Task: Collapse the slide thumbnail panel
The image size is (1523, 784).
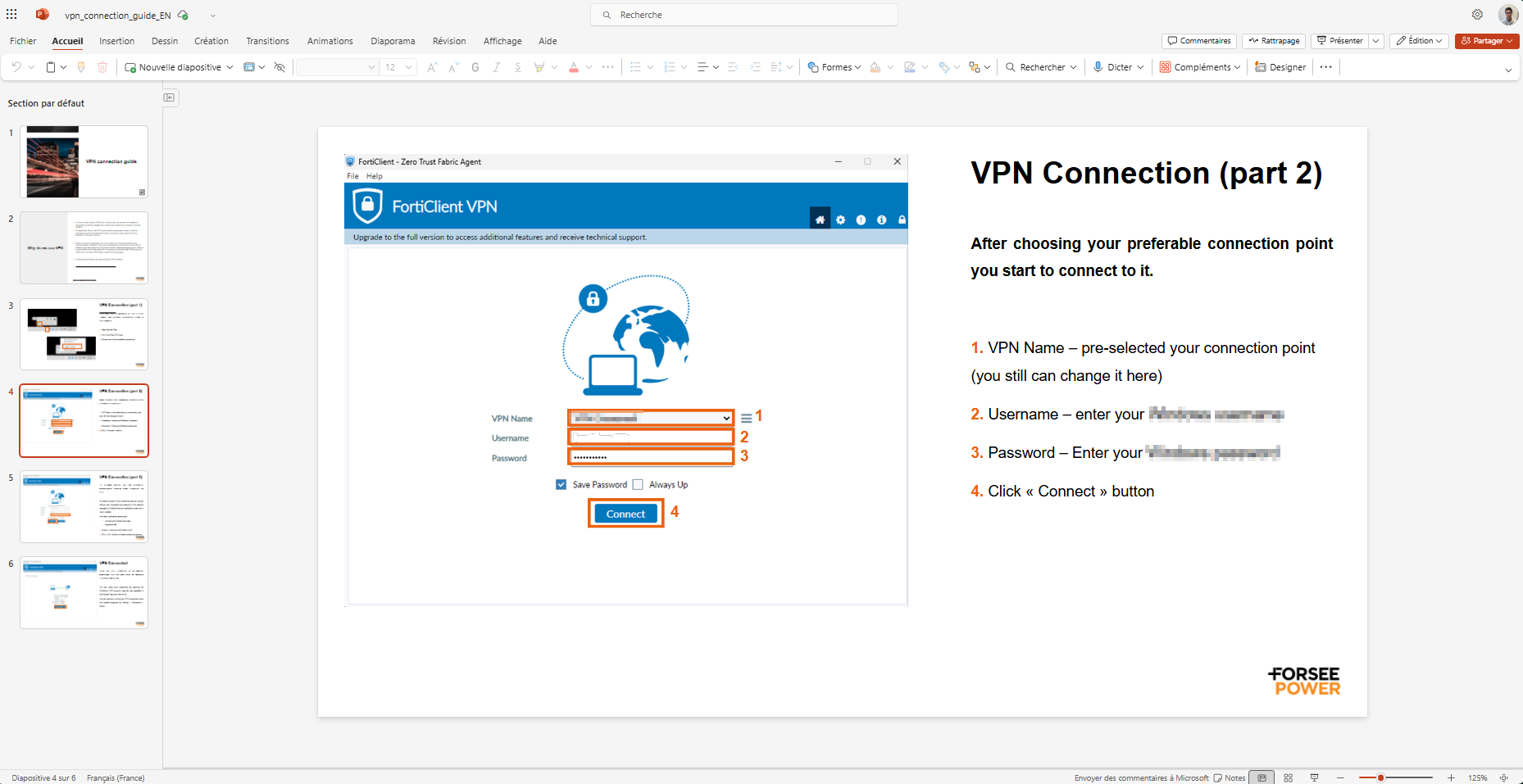Action: coord(169,97)
